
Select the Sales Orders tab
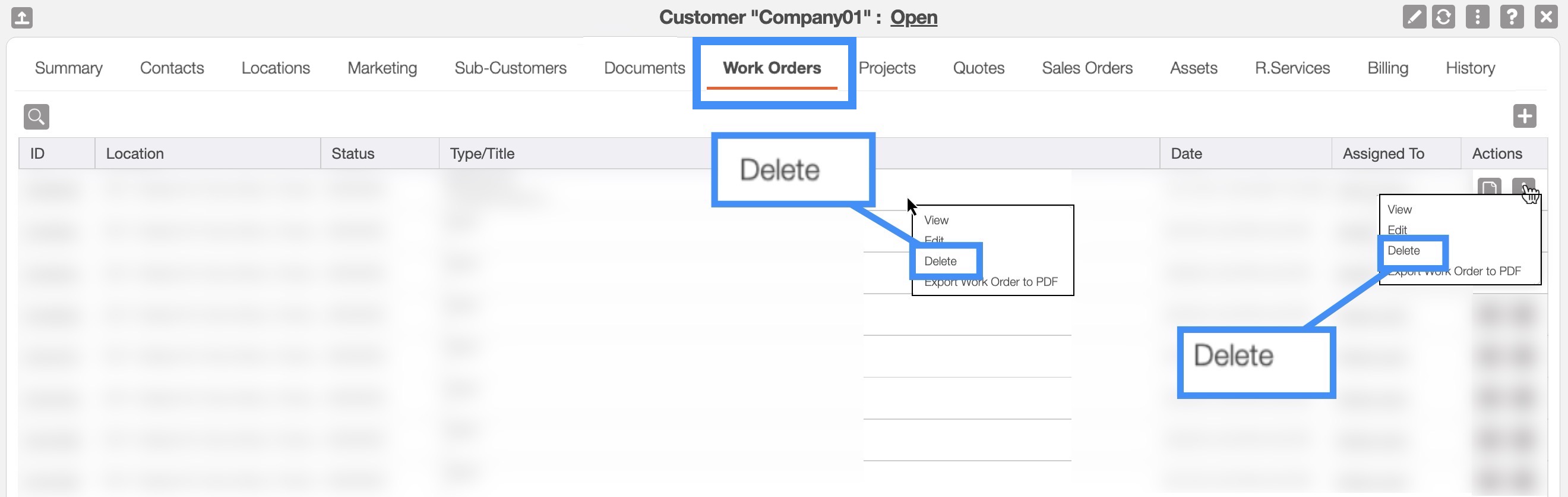coord(1086,68)
